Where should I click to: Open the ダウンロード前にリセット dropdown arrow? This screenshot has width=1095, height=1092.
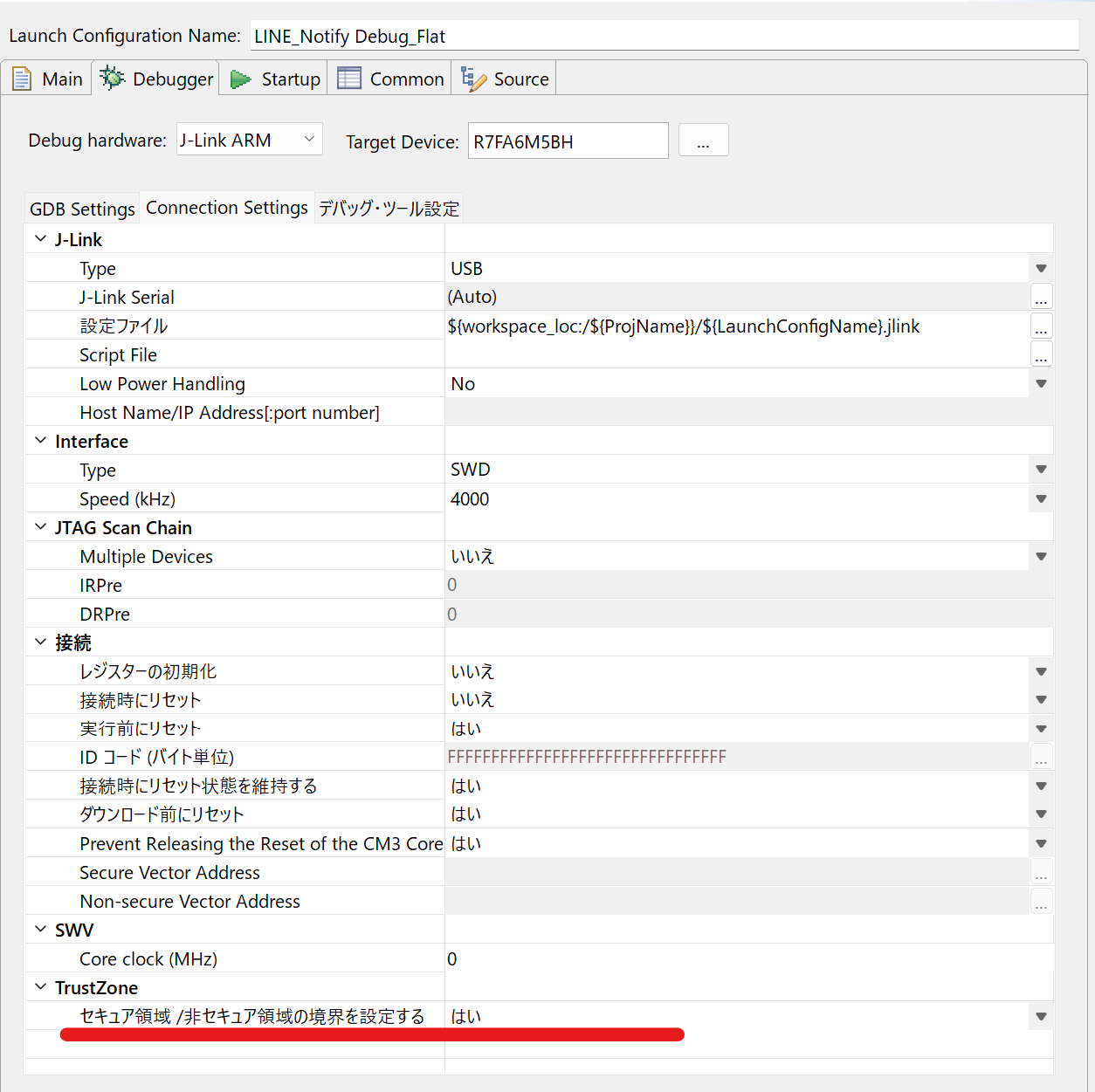[1041, 814]
